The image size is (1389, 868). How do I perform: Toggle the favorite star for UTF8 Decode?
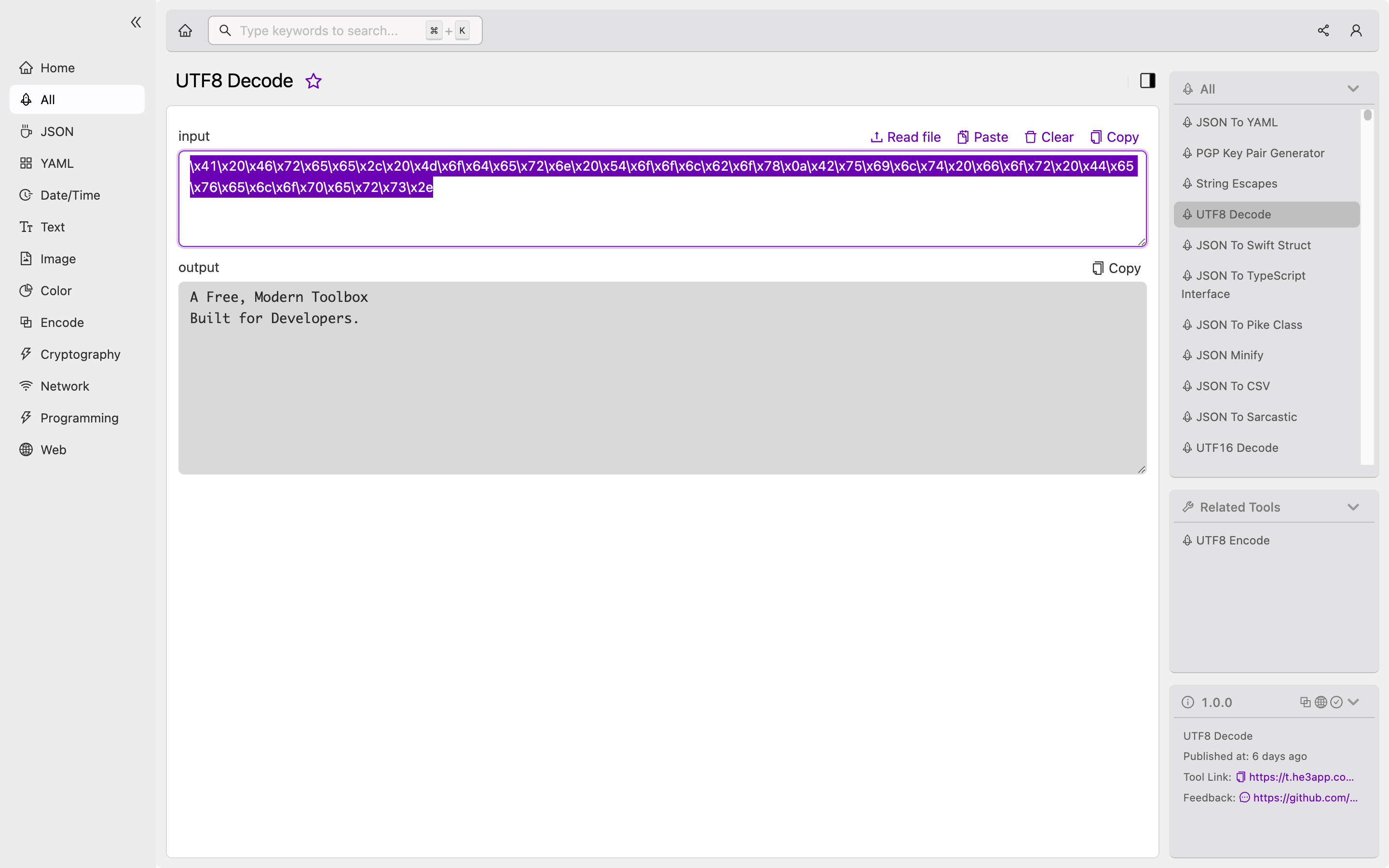coord(313,81)
